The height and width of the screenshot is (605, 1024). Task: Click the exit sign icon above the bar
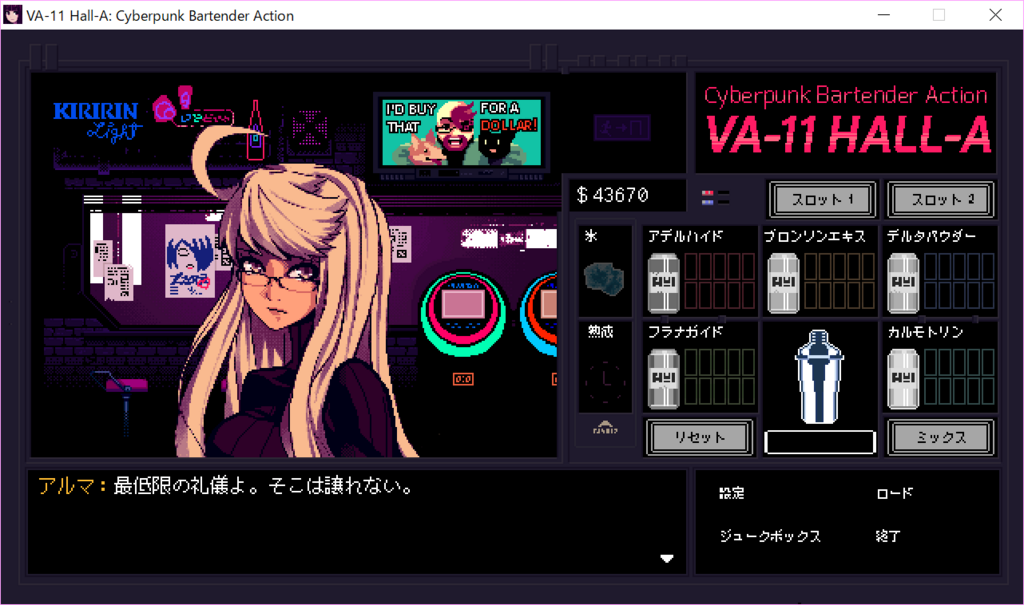[622, 127]
